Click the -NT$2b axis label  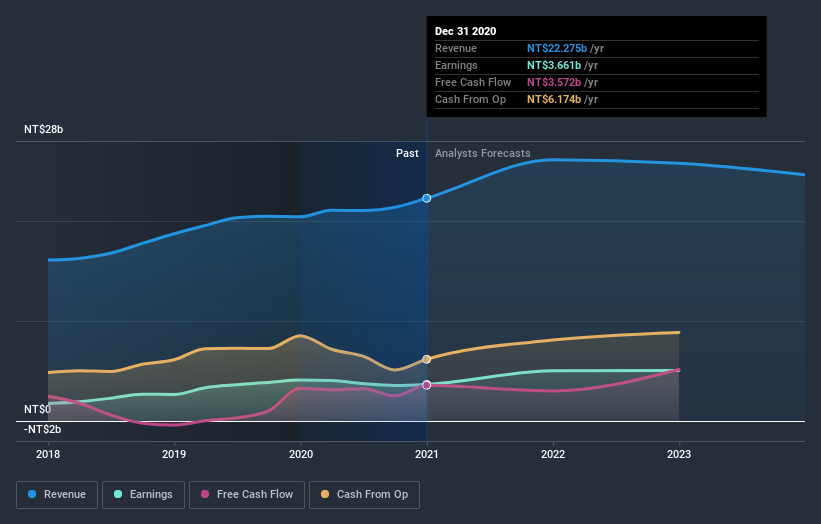(x=42, y=429)
